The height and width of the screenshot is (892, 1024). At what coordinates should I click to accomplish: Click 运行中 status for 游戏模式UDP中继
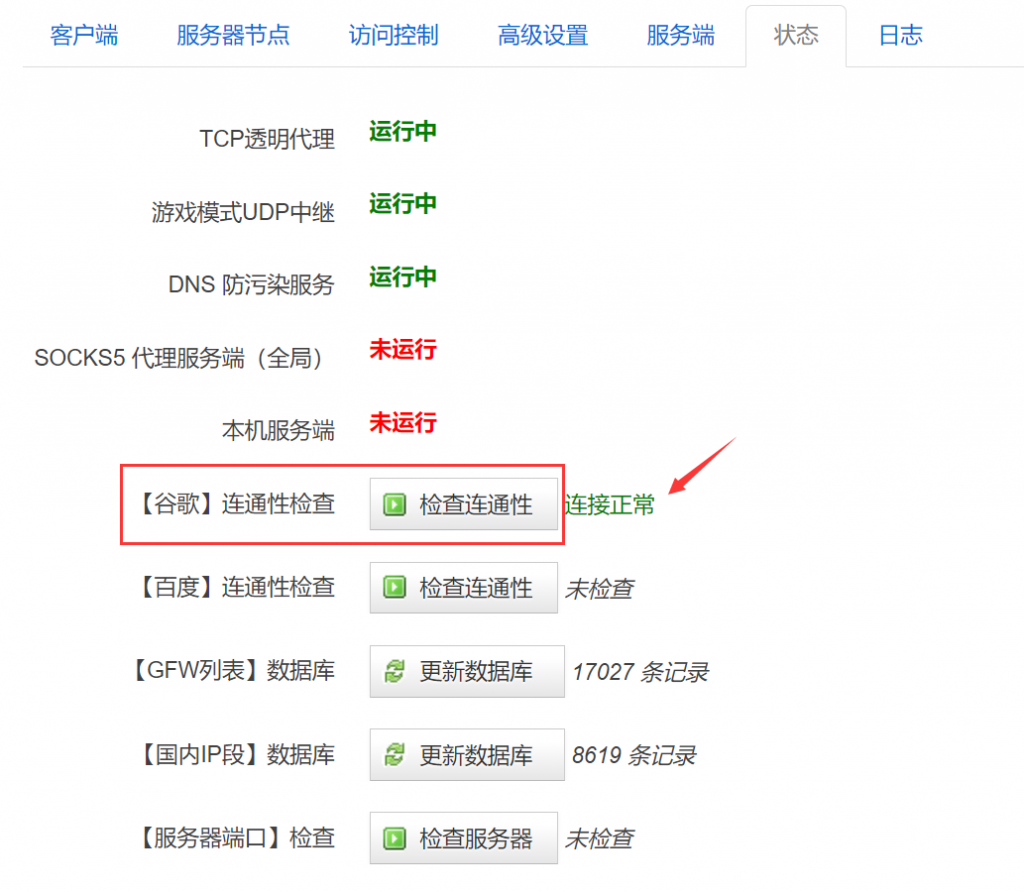tap(403, 204)
